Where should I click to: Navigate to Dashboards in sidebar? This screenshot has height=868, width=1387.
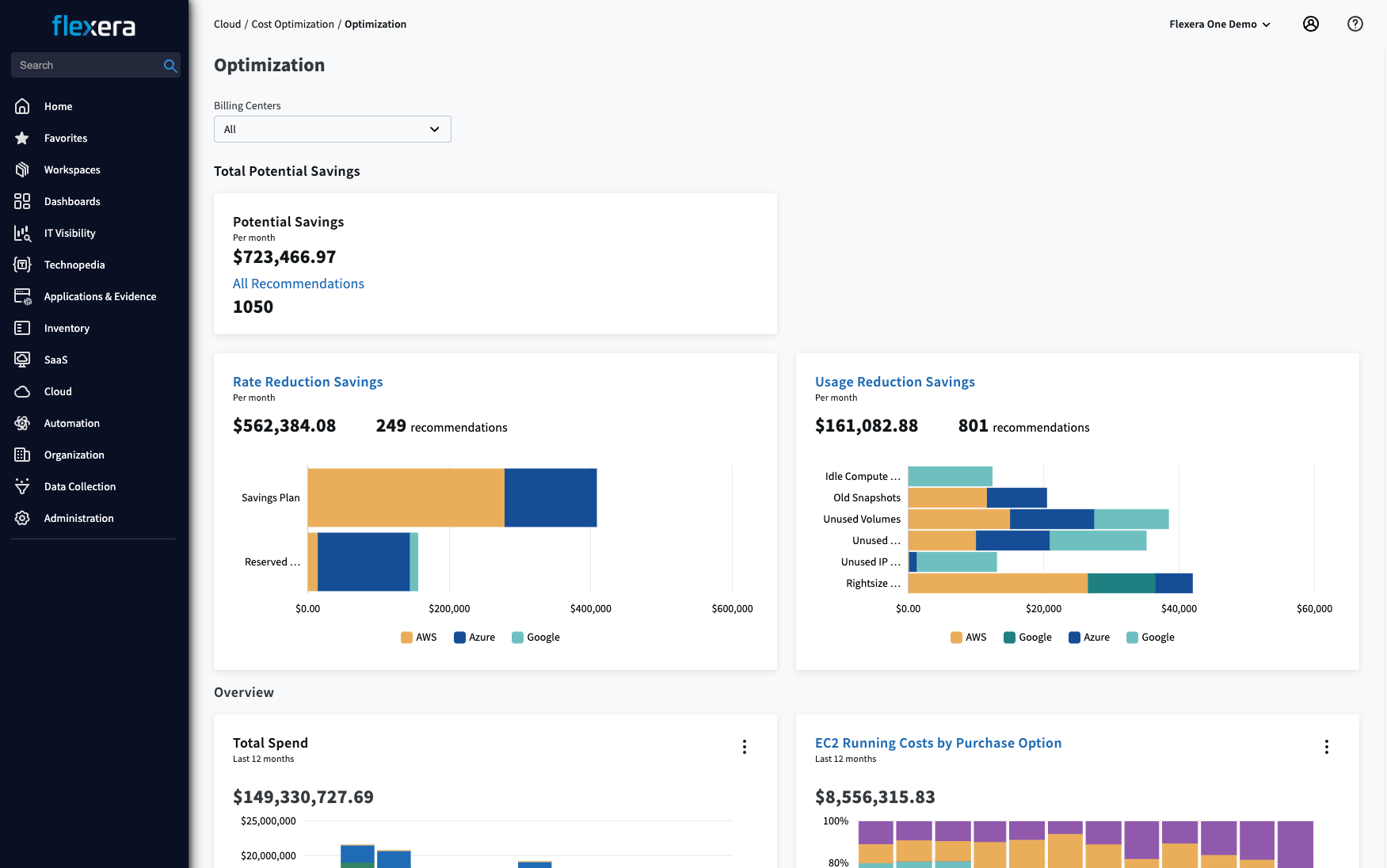[72, 201]
